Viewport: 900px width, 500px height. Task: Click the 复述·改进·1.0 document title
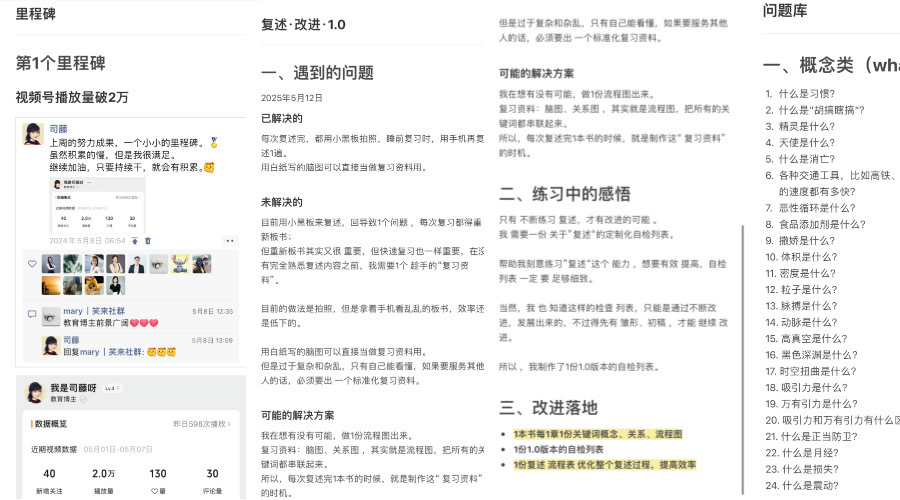(x=302, y=23)
